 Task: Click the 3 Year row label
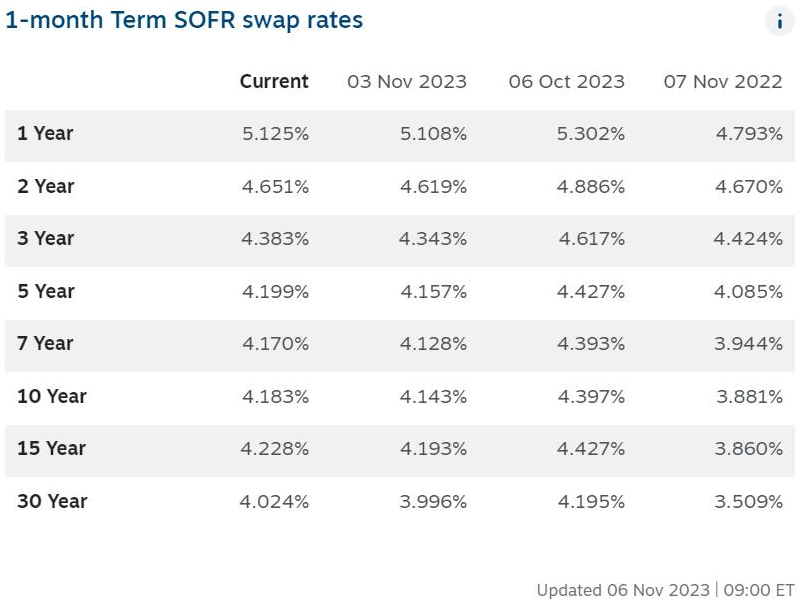coord(46,239)
